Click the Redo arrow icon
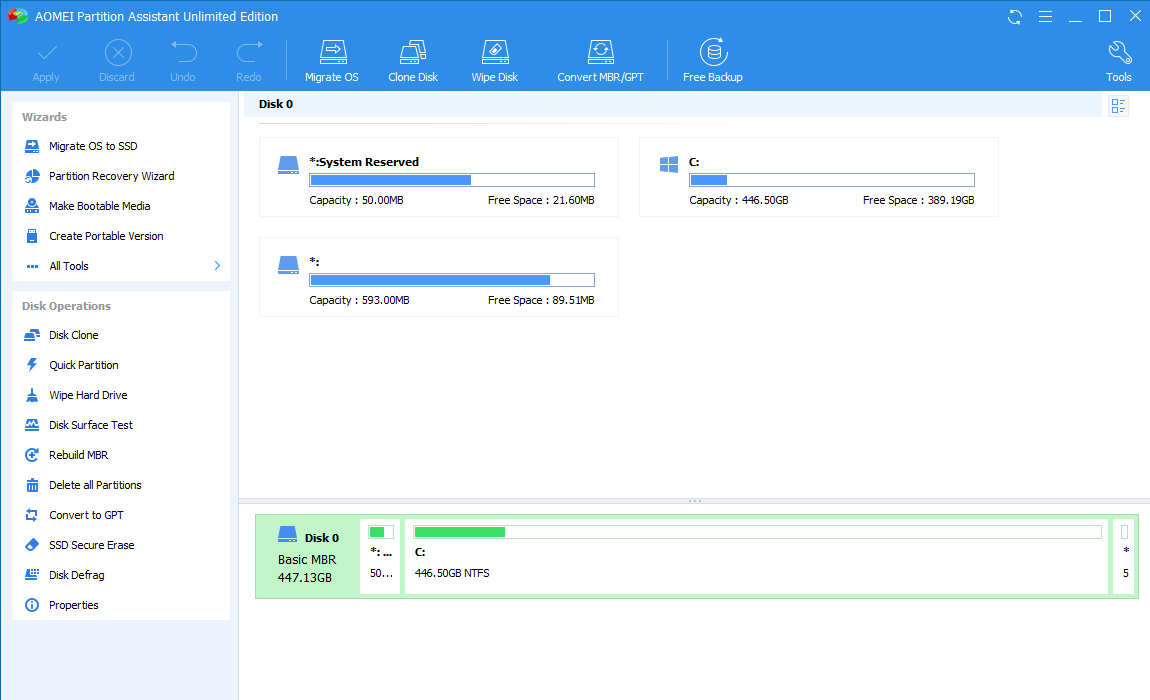The width and height of the screenshot is (1150, 700). pos(249,52)
